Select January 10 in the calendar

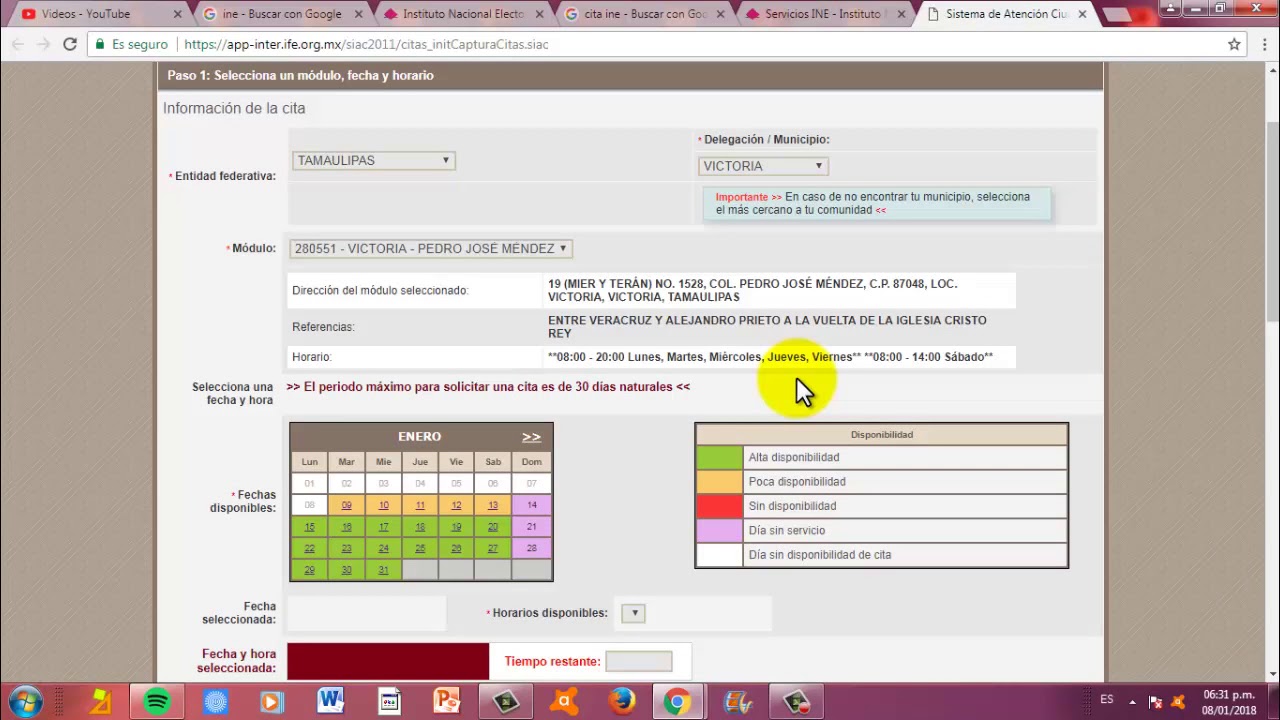click(x=383, y=505)
